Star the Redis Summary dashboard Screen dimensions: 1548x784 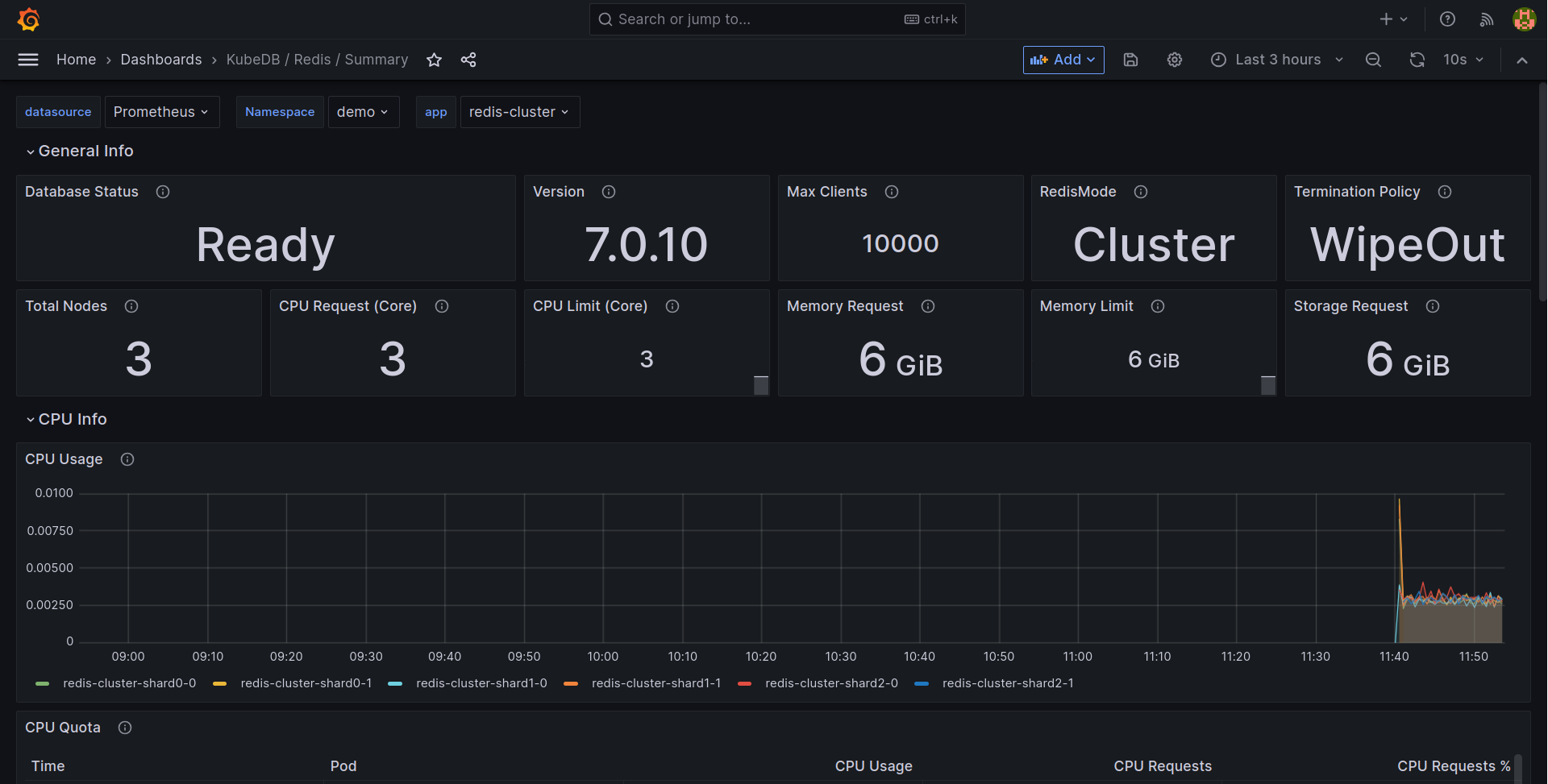coord(435,60)
